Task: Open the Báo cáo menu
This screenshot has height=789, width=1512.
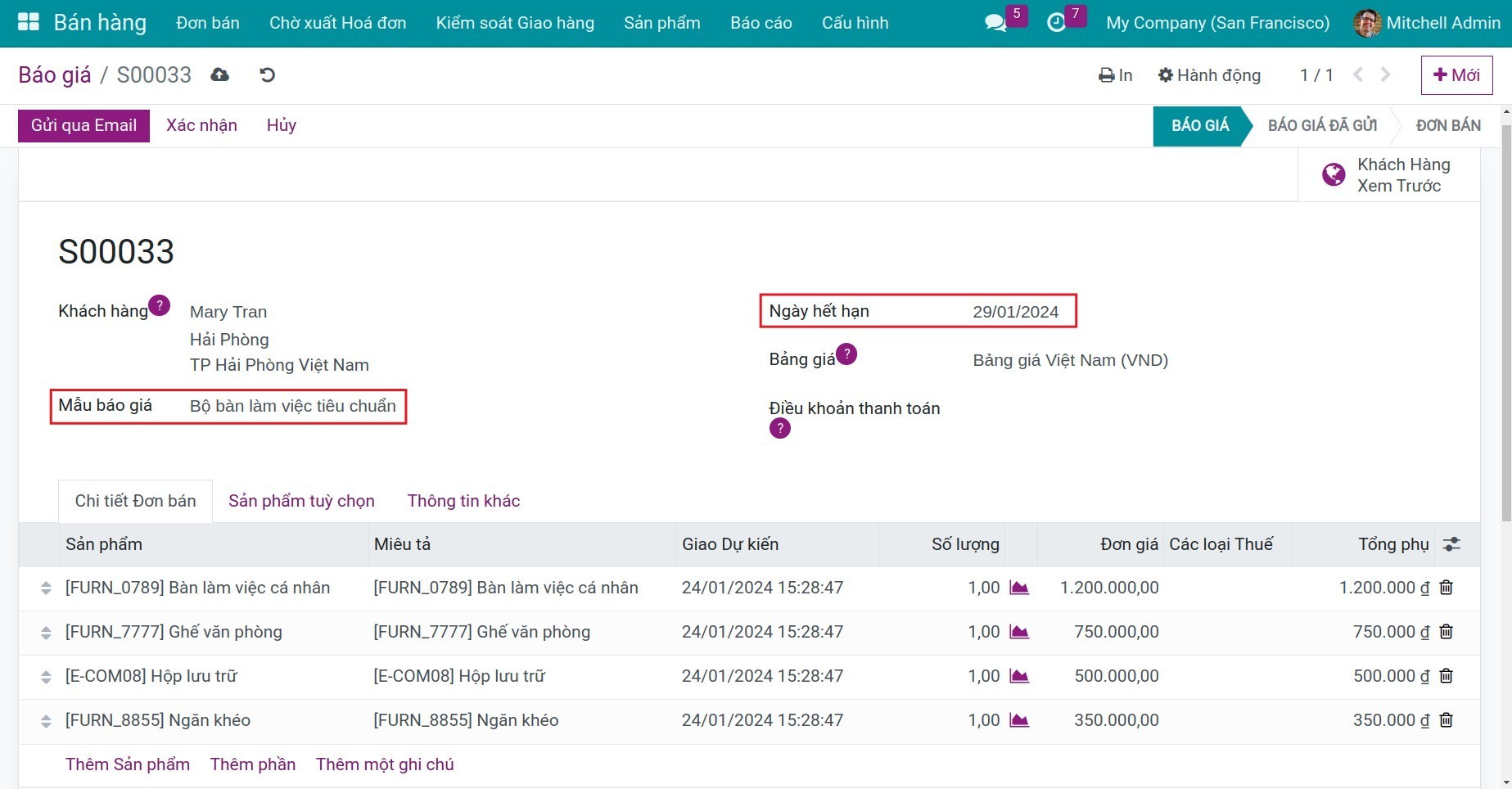Action: pyautogui.click(x=761, y=23)
